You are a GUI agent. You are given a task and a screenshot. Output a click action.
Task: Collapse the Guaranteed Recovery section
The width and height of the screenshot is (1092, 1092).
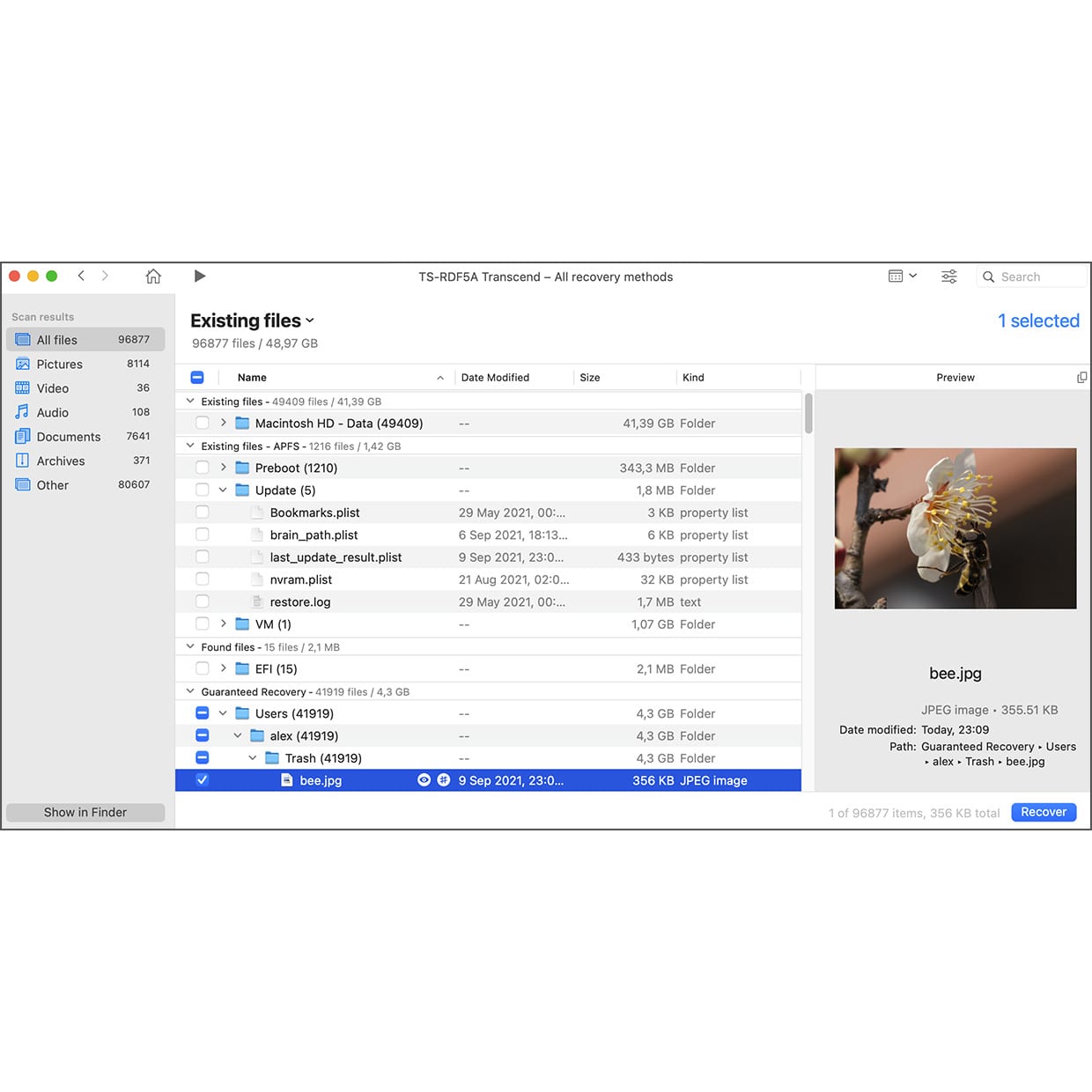pyautogui.click(x=190, y=691)
